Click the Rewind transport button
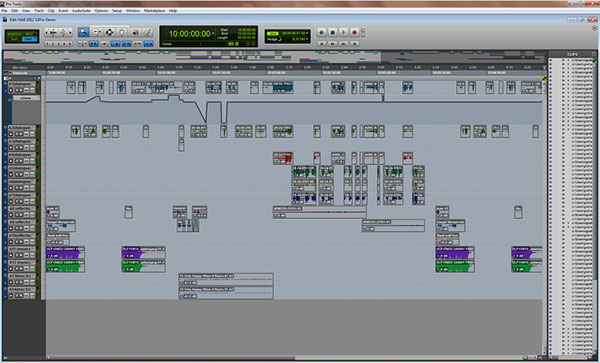This screenshot has width=600, height=363. point(333,44)
